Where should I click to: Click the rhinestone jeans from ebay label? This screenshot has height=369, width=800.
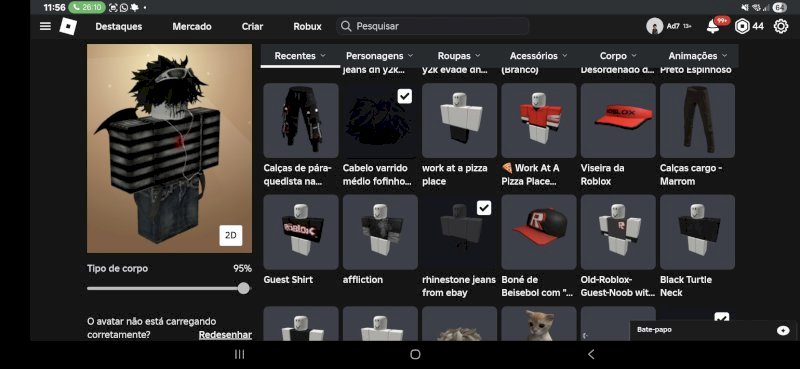[x=459, y=286]
